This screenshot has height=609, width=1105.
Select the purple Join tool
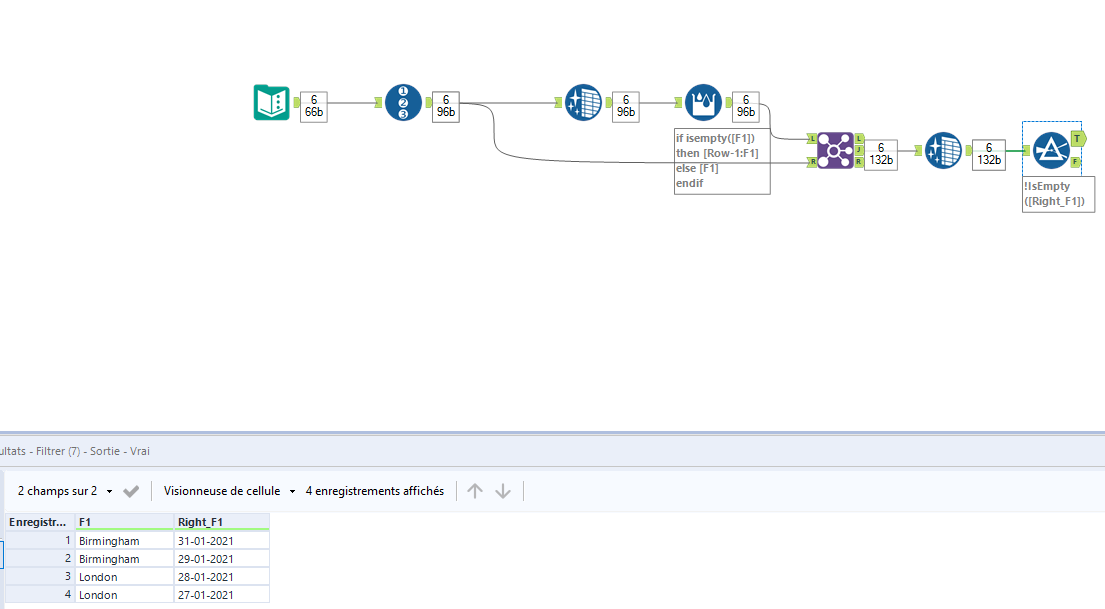(833, 151)
